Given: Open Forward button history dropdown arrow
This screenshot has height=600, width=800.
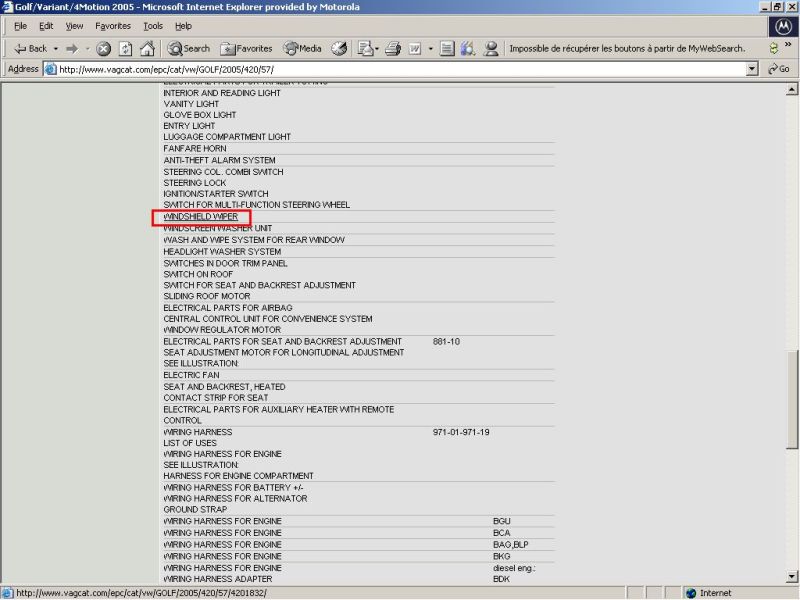Looking at the screenshot, I should (x=87, y=48).
